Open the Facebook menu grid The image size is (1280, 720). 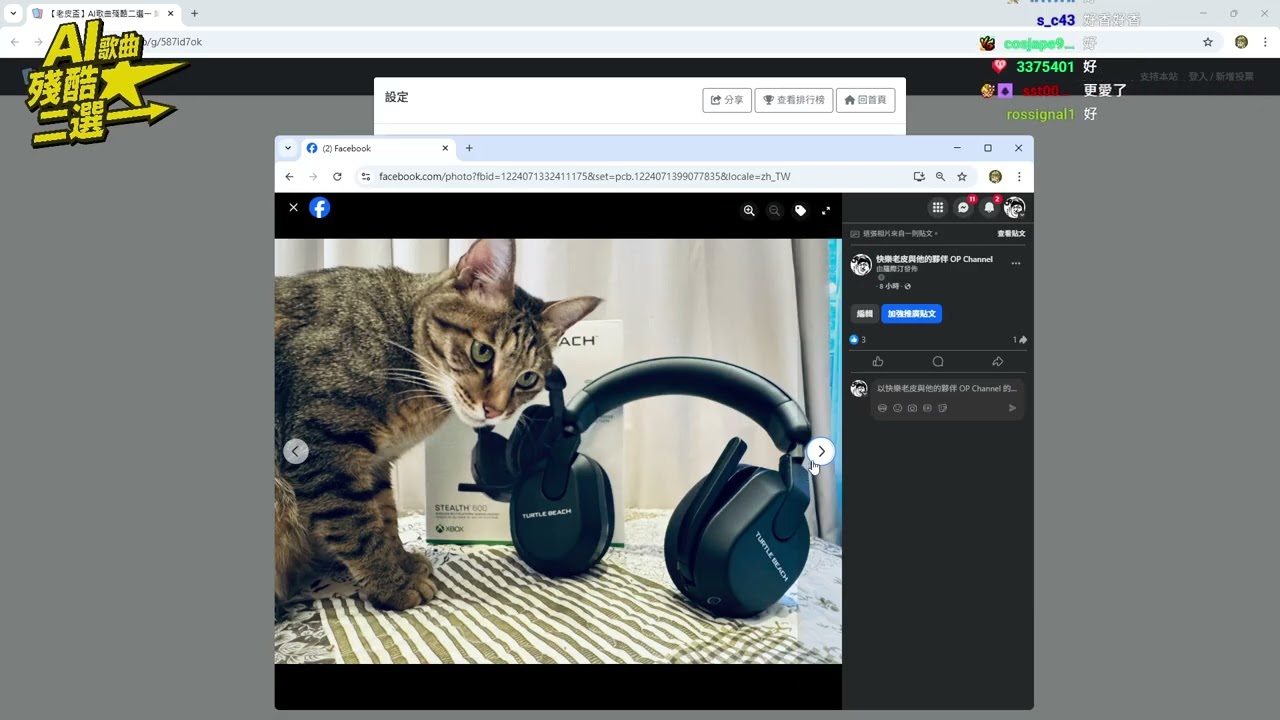(937, 207)
